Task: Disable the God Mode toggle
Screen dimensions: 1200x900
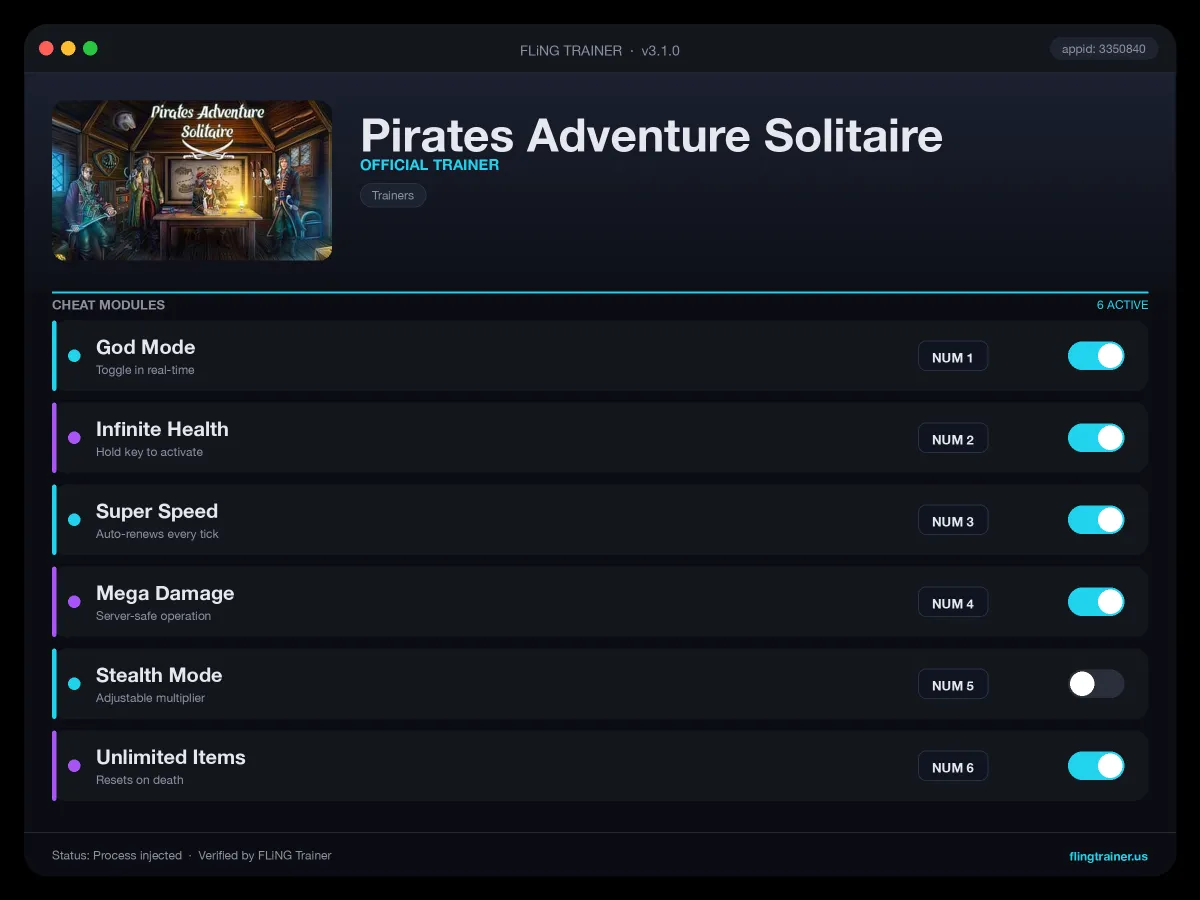Action: [1096, 356]
